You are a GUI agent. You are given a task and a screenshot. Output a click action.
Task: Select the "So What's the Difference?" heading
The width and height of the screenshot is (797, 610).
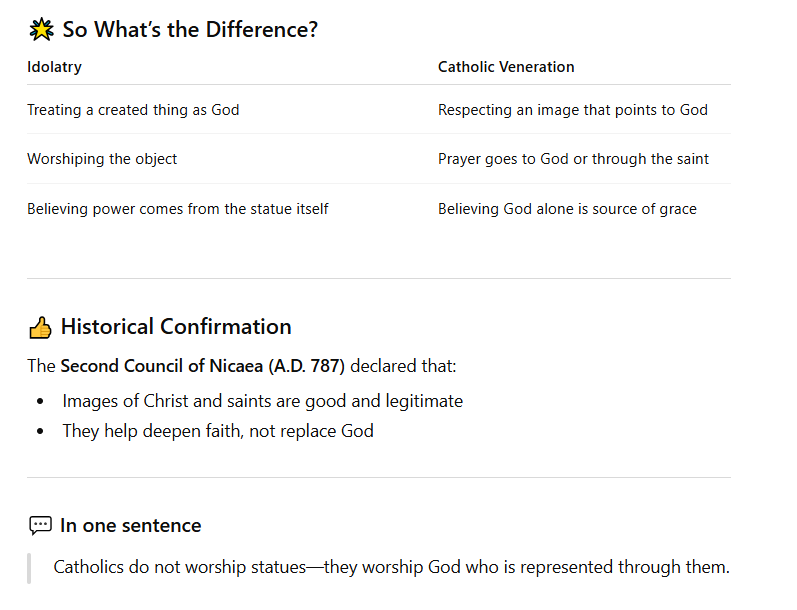coord(190,30)
